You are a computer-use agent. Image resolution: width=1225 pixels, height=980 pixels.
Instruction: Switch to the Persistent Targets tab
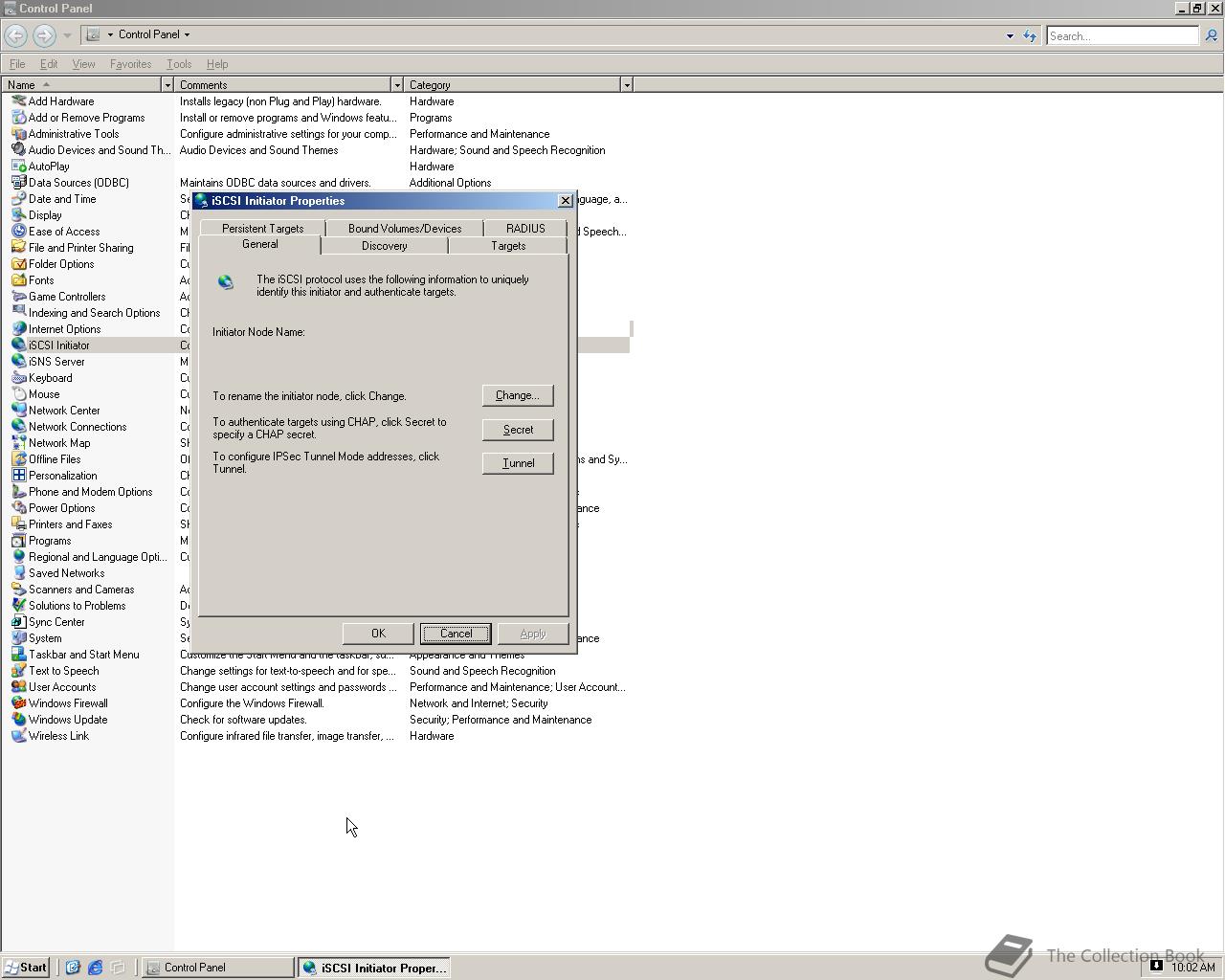(262, 229)
